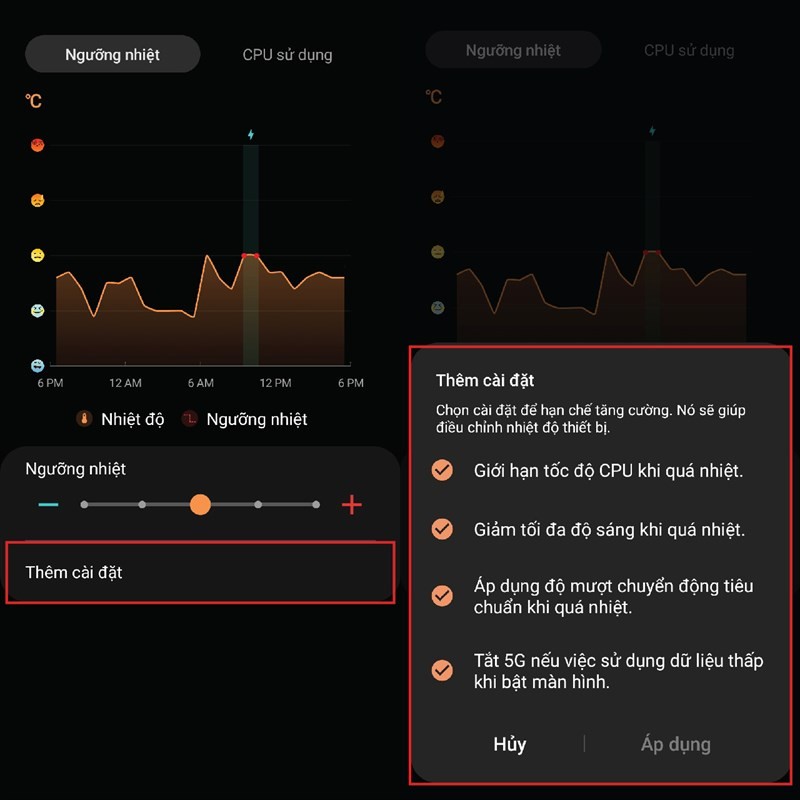The image size is (800, 800).
Task: Click the coldest blue emoji face icon
Action: [x=37, y=365]
